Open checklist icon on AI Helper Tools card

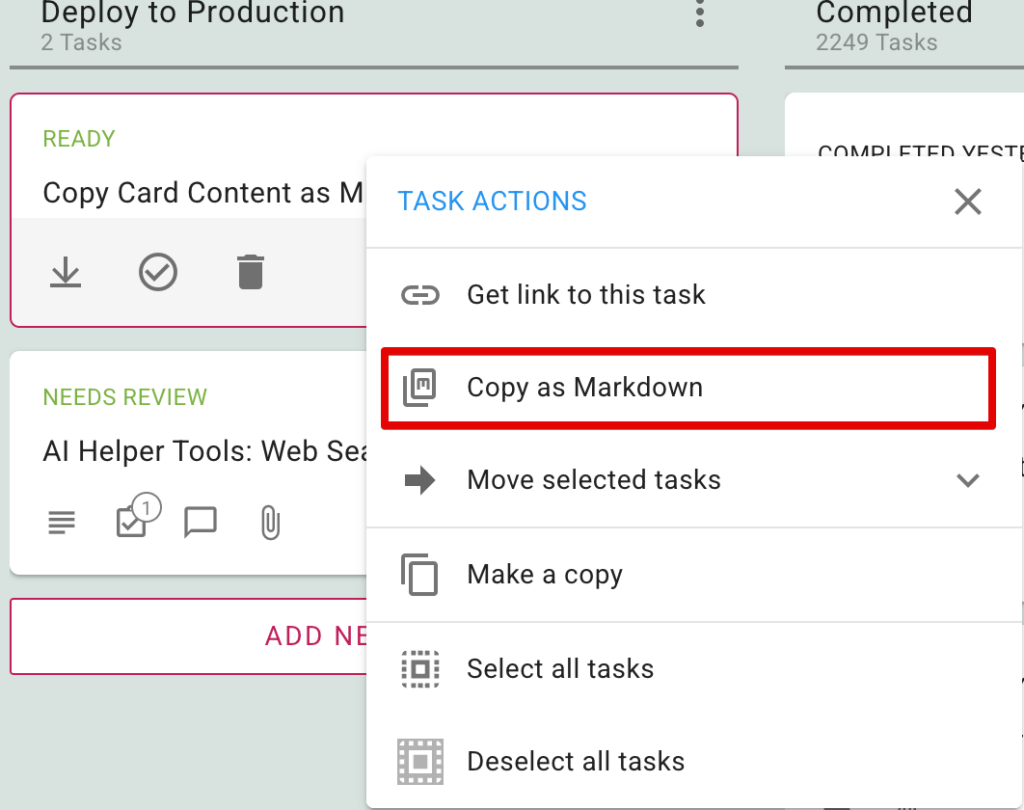point(138,516)
